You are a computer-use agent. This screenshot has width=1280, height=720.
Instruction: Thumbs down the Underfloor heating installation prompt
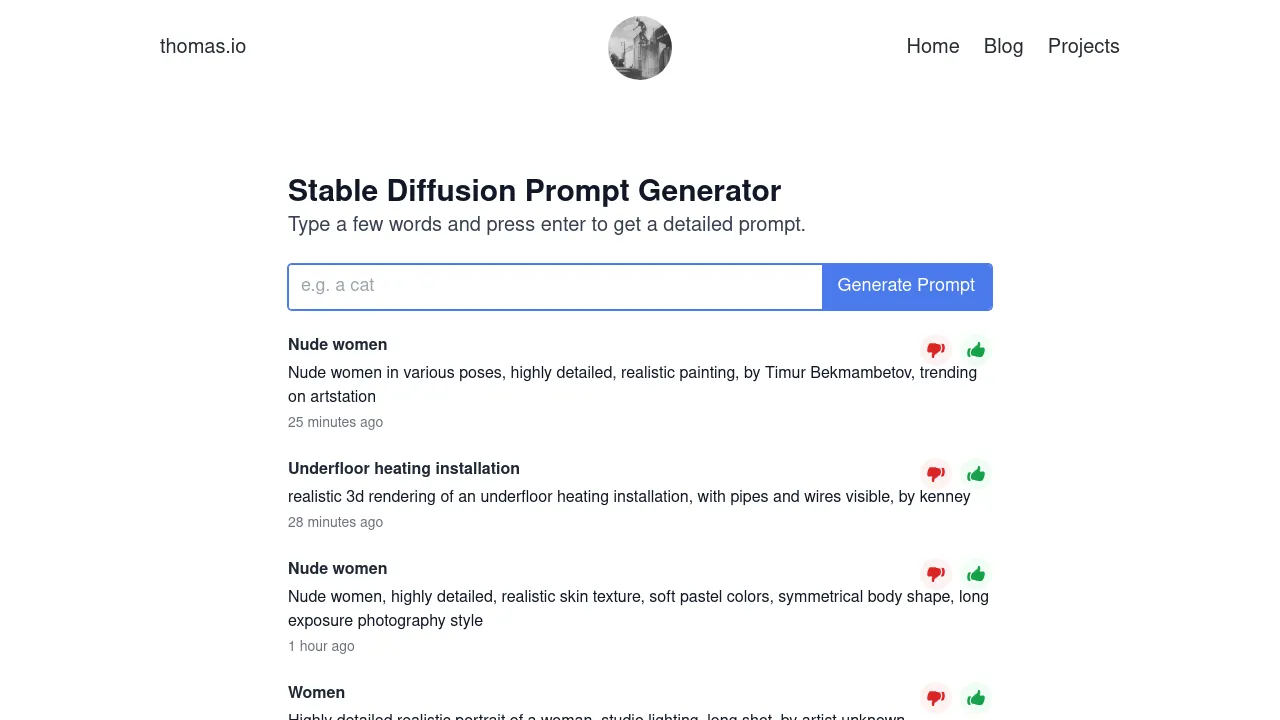936,473
